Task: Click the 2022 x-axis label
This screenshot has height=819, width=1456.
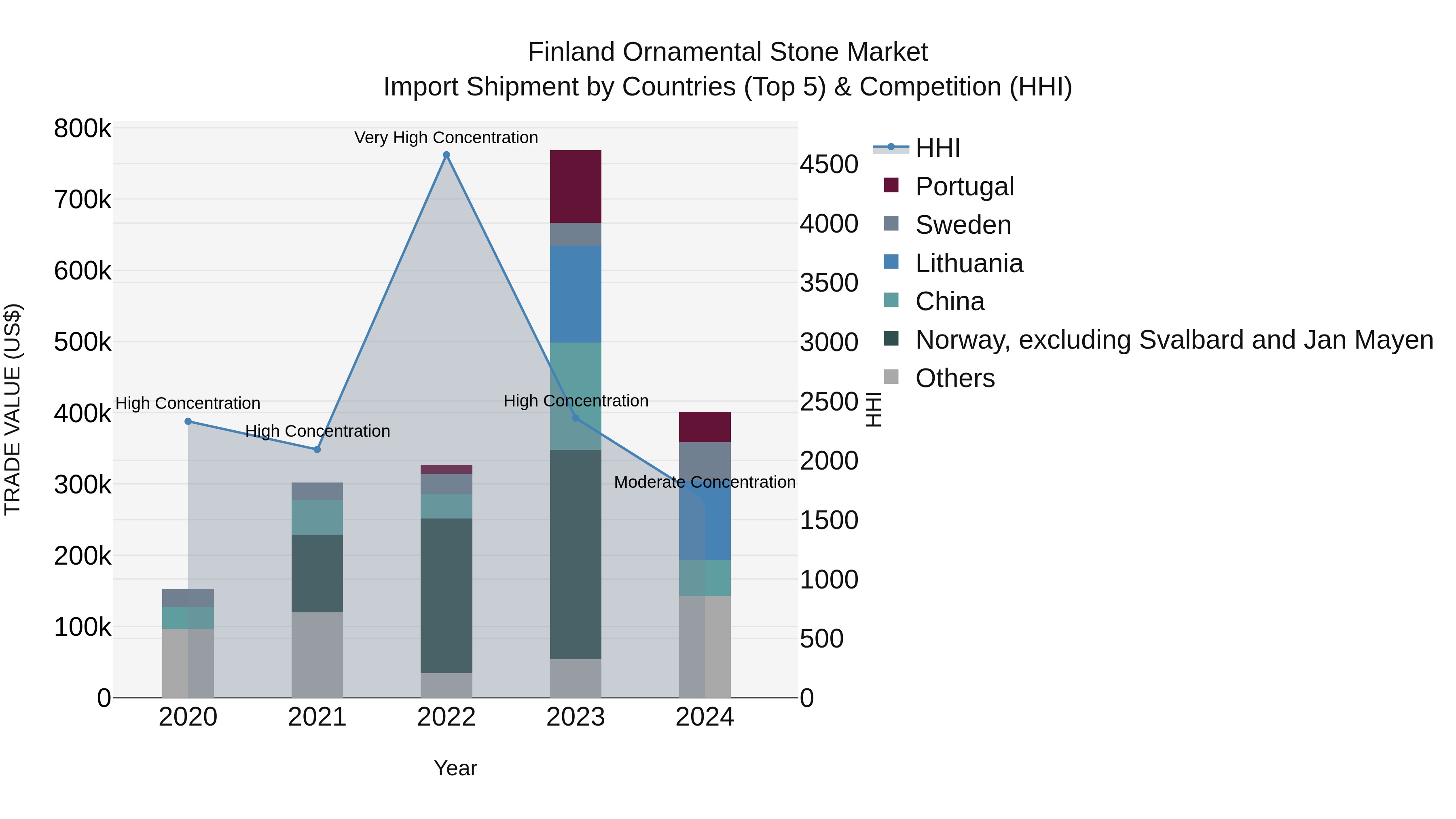Action: pyautogui.click(x=447, y=717)
